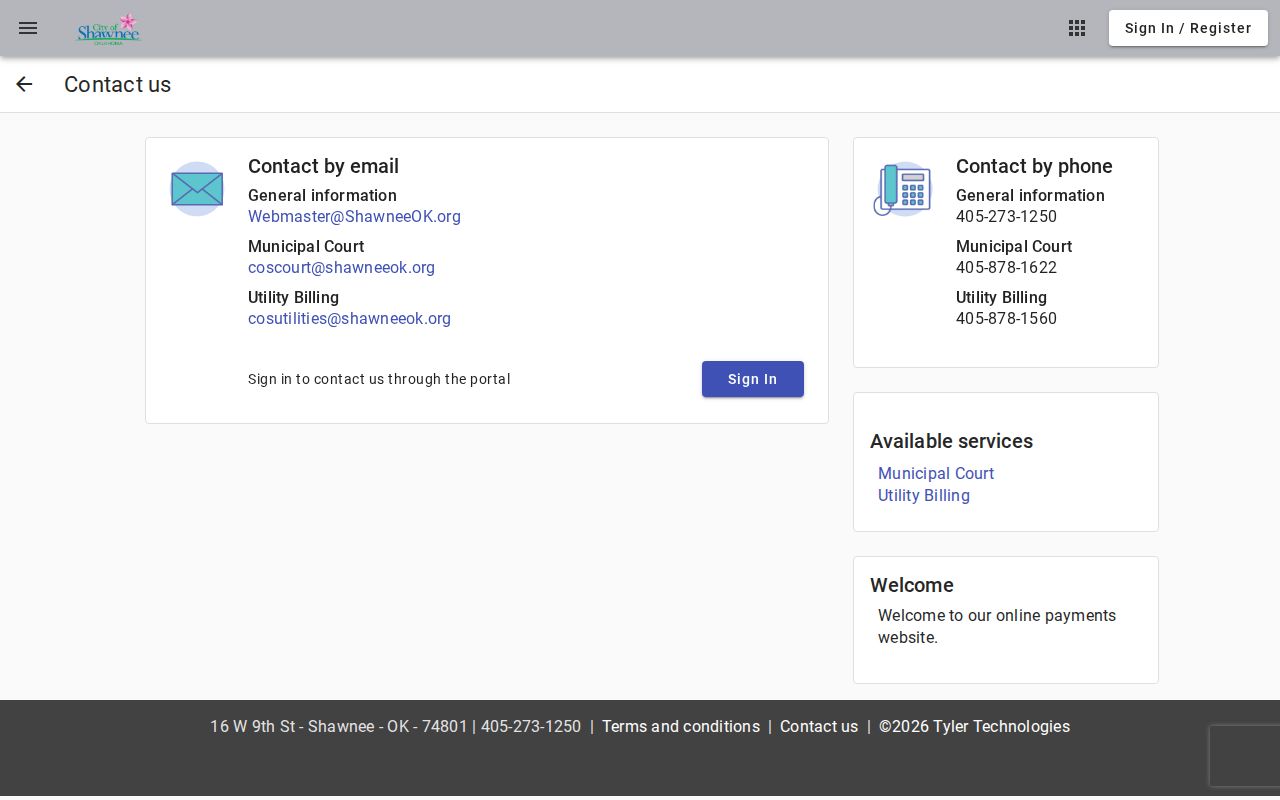This screenshot has height=800, width=1280.
Task: Click the telephone icon
Action: click(x=903, y=189)
